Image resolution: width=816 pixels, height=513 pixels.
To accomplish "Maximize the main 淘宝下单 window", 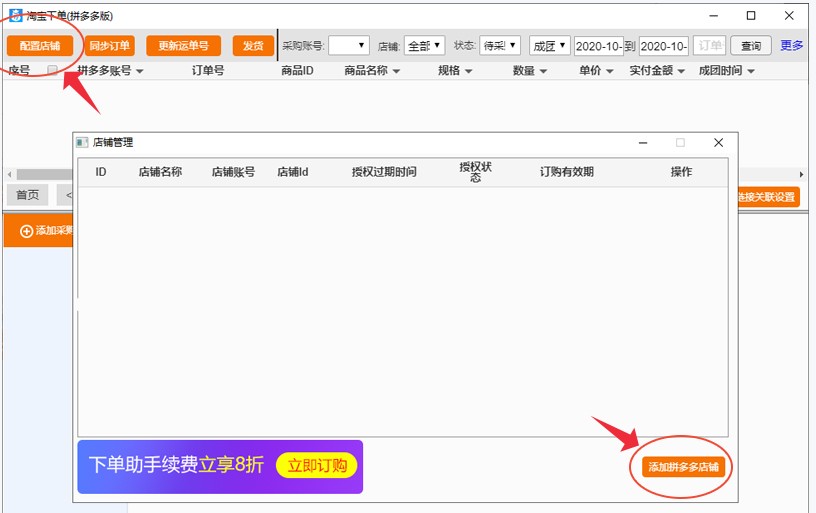I will click(x=751, y=16).
